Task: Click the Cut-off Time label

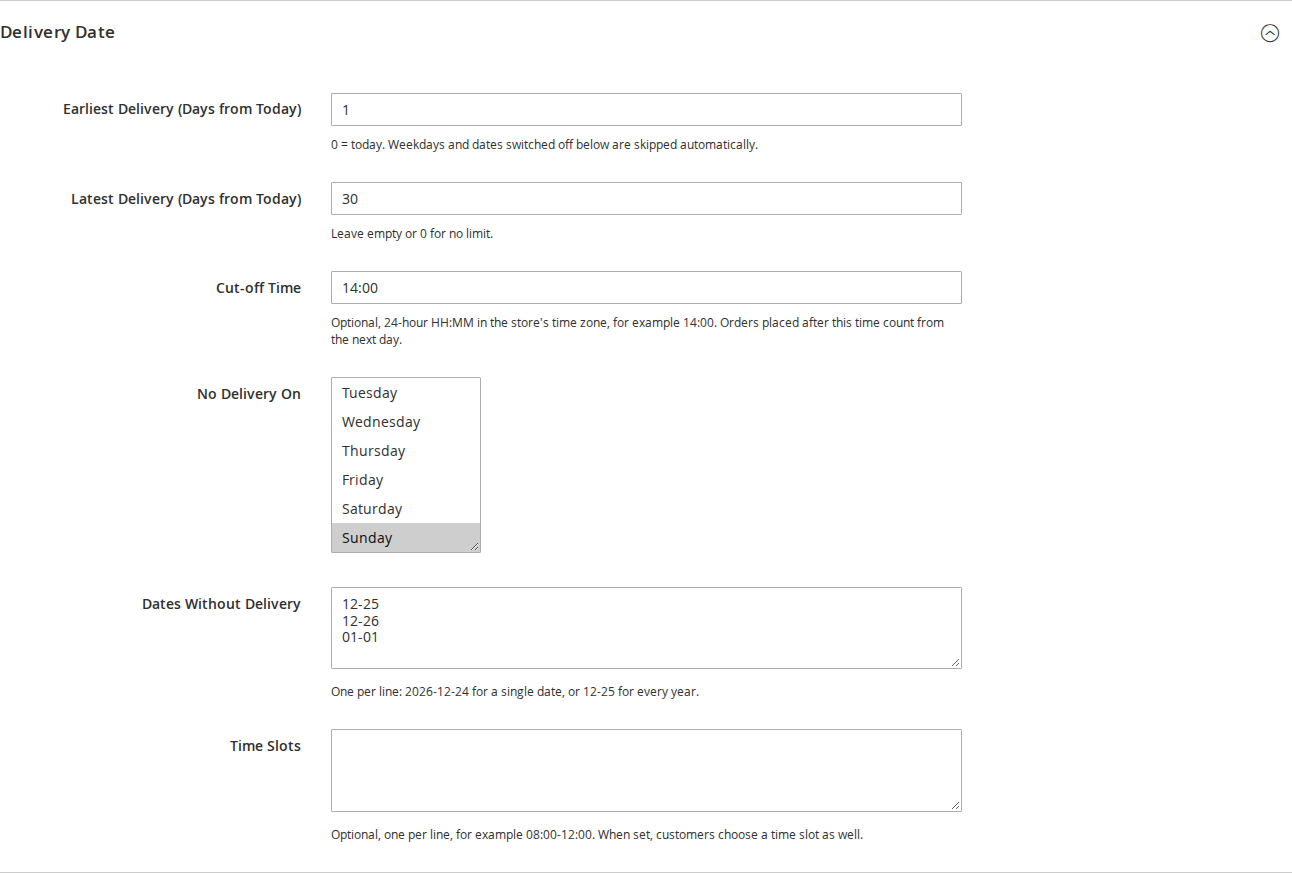Action: [x=258, y=288]
